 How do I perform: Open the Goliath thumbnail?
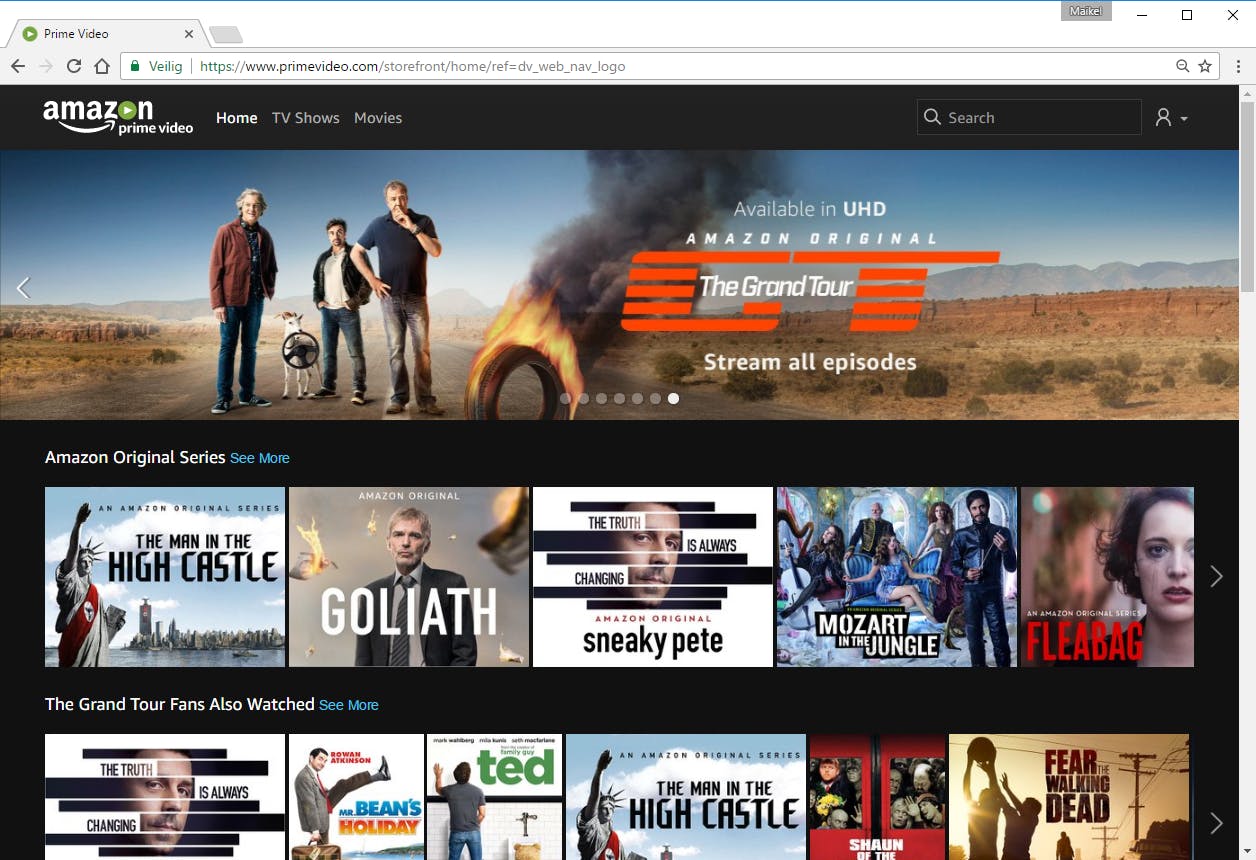pos(409,577)
